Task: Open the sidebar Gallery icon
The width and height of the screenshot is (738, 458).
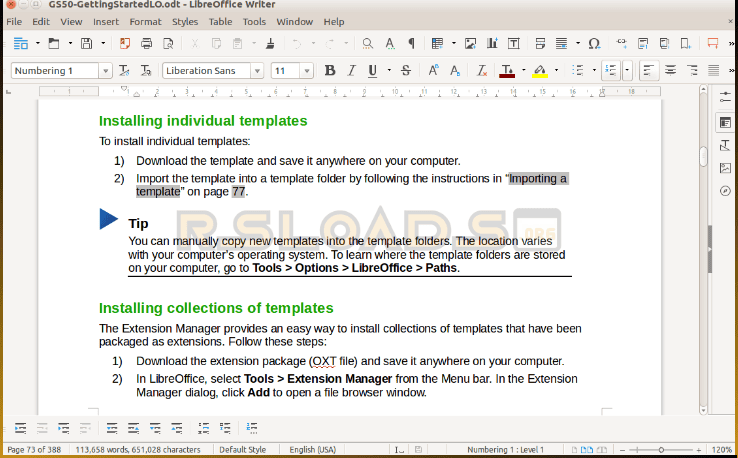Action: (725, 168)
